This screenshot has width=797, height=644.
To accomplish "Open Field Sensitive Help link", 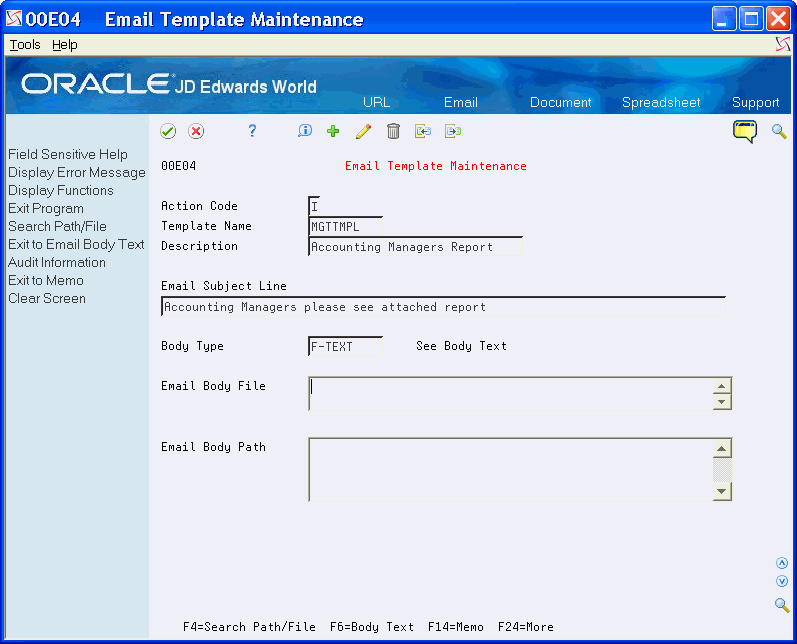I will [x=68, y=154].
